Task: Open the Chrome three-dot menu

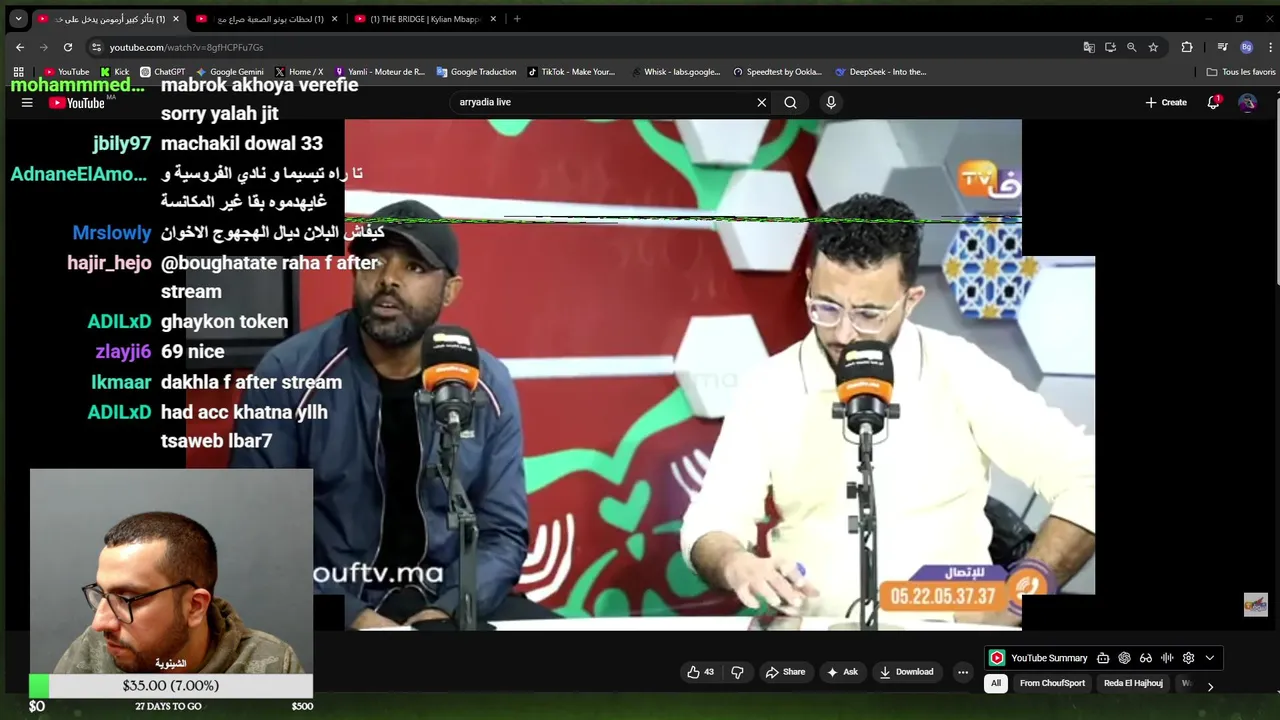Action: 1270,47
